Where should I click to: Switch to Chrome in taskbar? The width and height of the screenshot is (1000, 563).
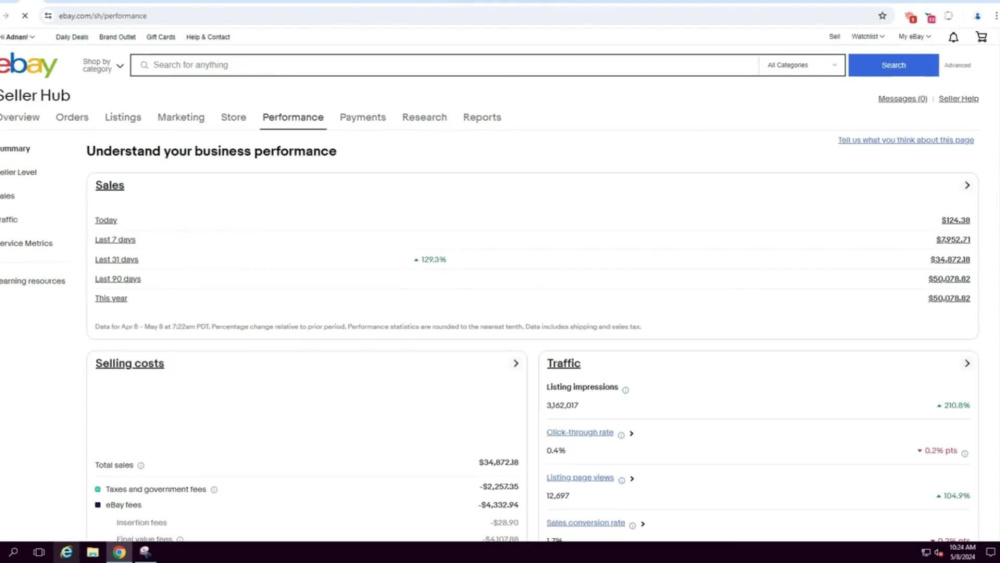[x=119, y=552]
